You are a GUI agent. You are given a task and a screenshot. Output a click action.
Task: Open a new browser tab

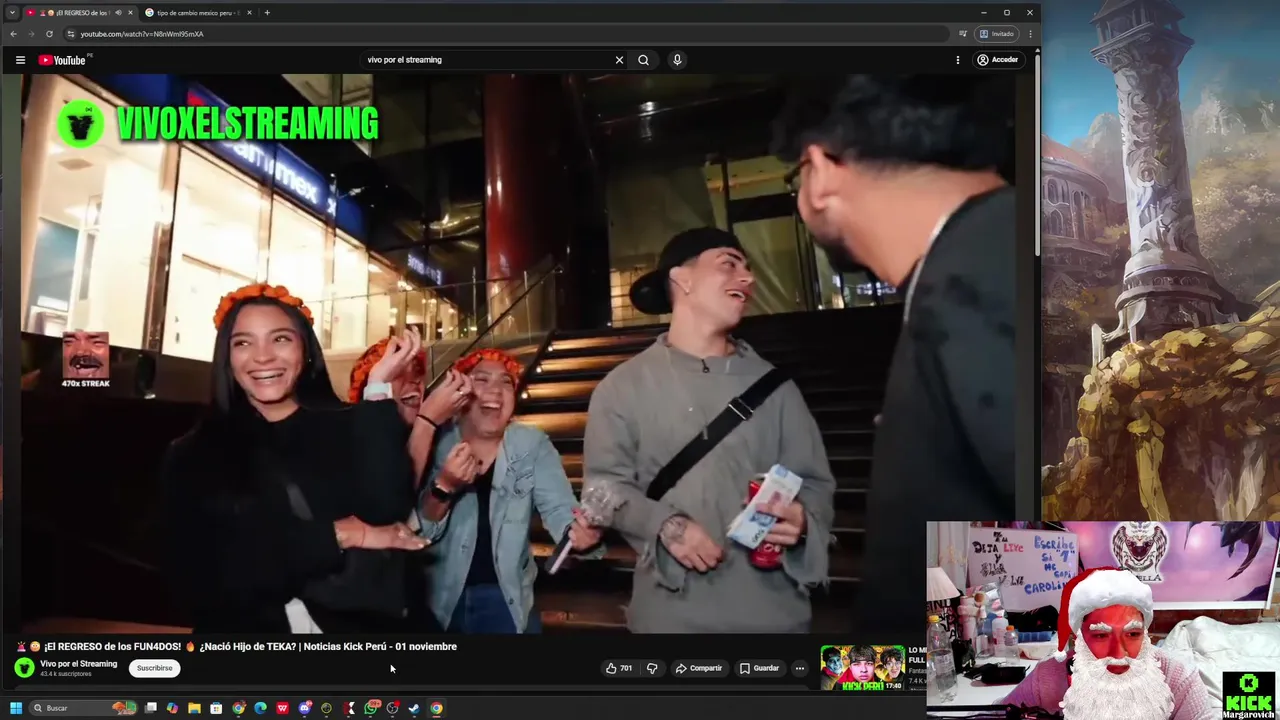267,13
